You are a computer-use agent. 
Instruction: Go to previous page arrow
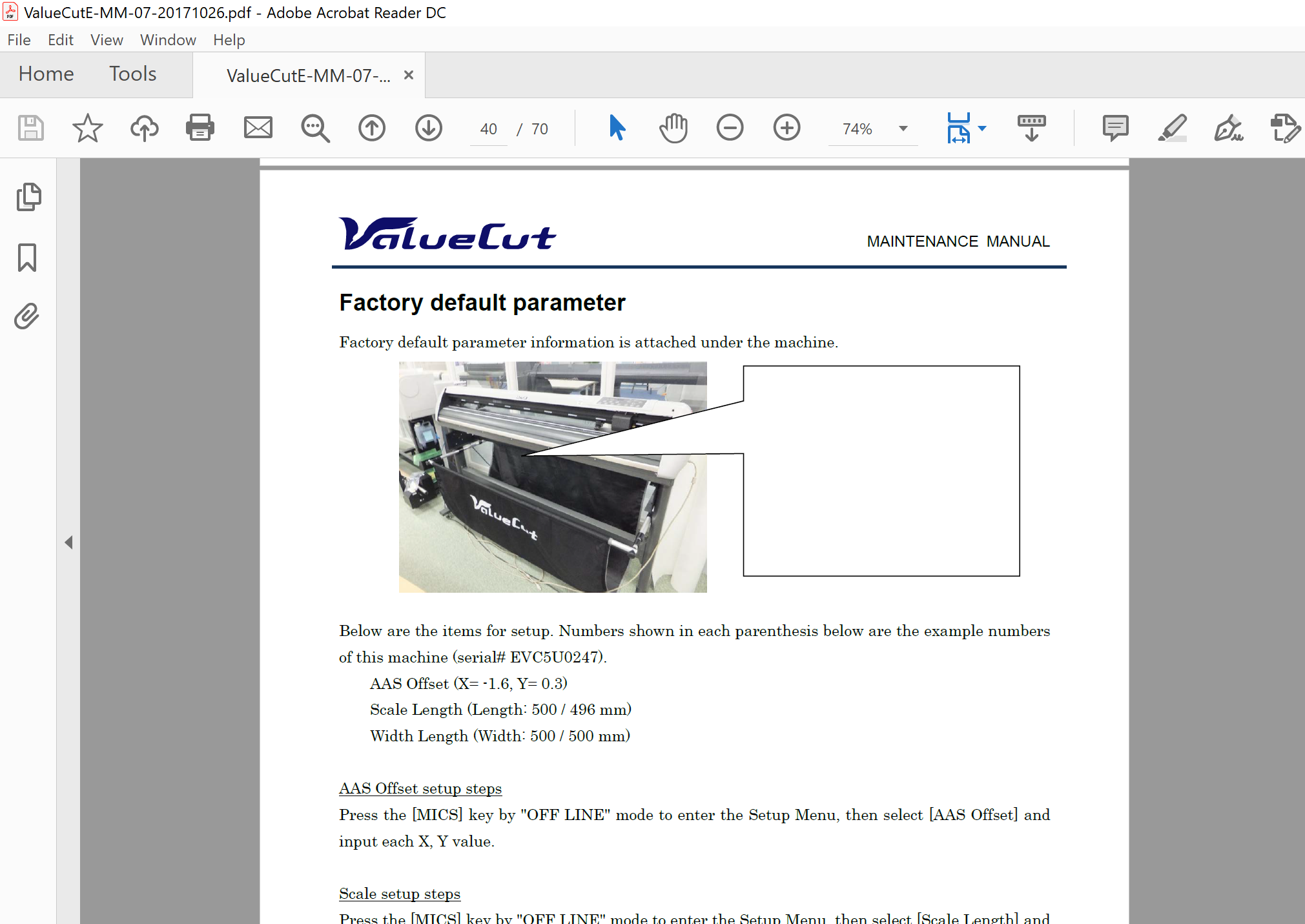[x=372, y=128]
